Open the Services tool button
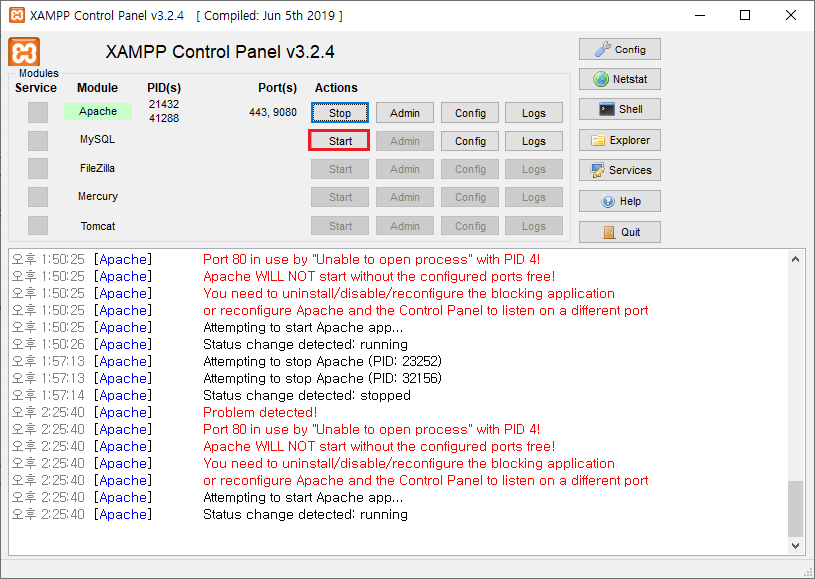The height and width of the screenshot is (579, 815). pyautogui.click(x=620, y=170)
